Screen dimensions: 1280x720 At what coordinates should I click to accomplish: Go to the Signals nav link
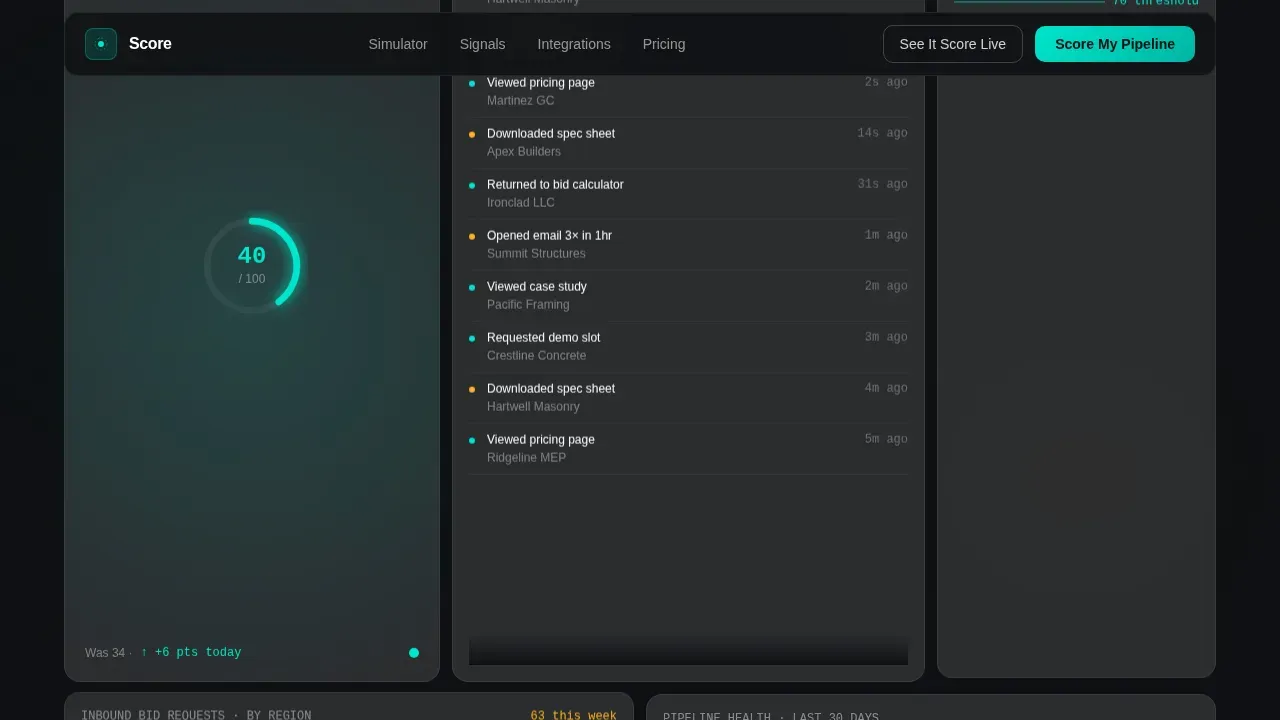pos(482,44)
